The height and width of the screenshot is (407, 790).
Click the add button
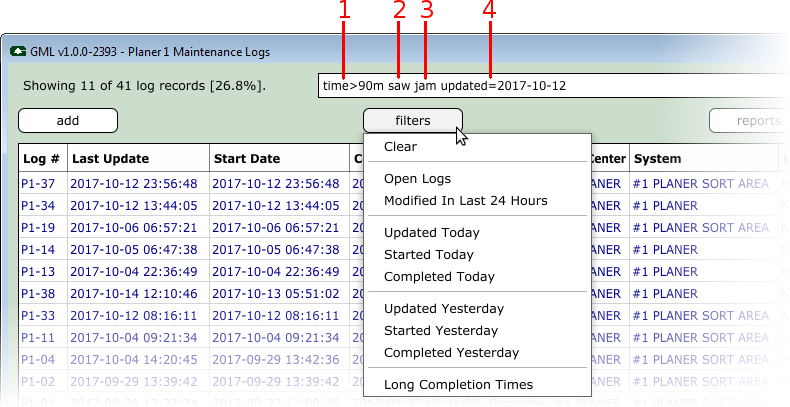click(68, 121)
